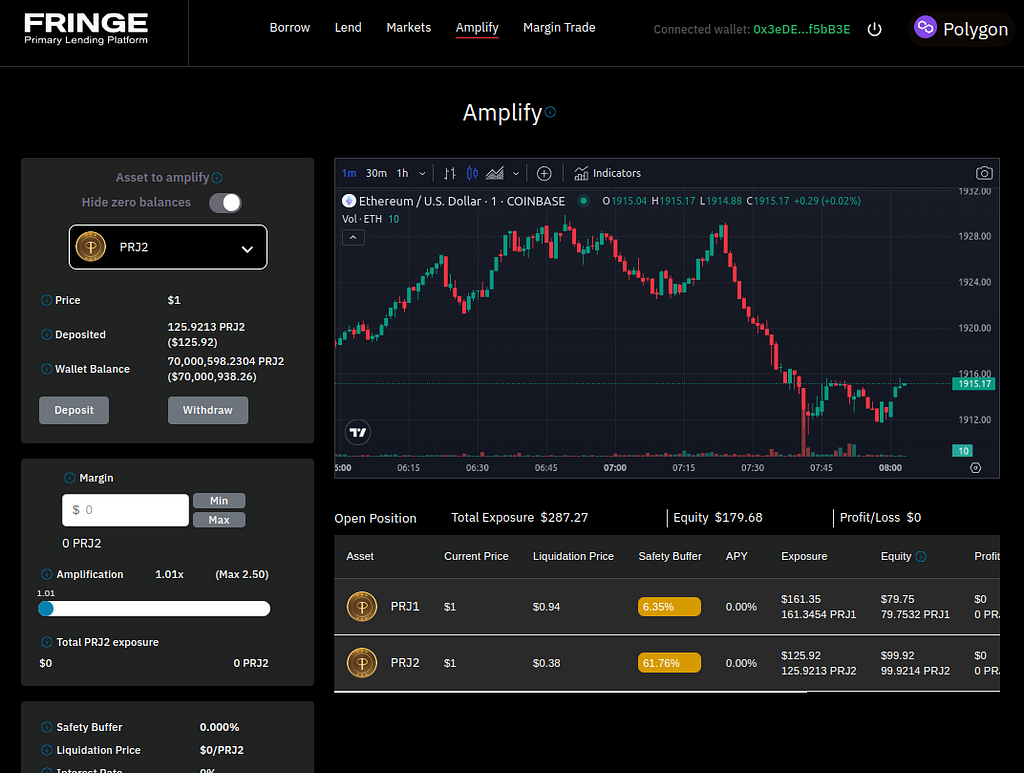The image size is (1024, 773).
Task: Select the 30m chart interval
Action: pos(376,173)
